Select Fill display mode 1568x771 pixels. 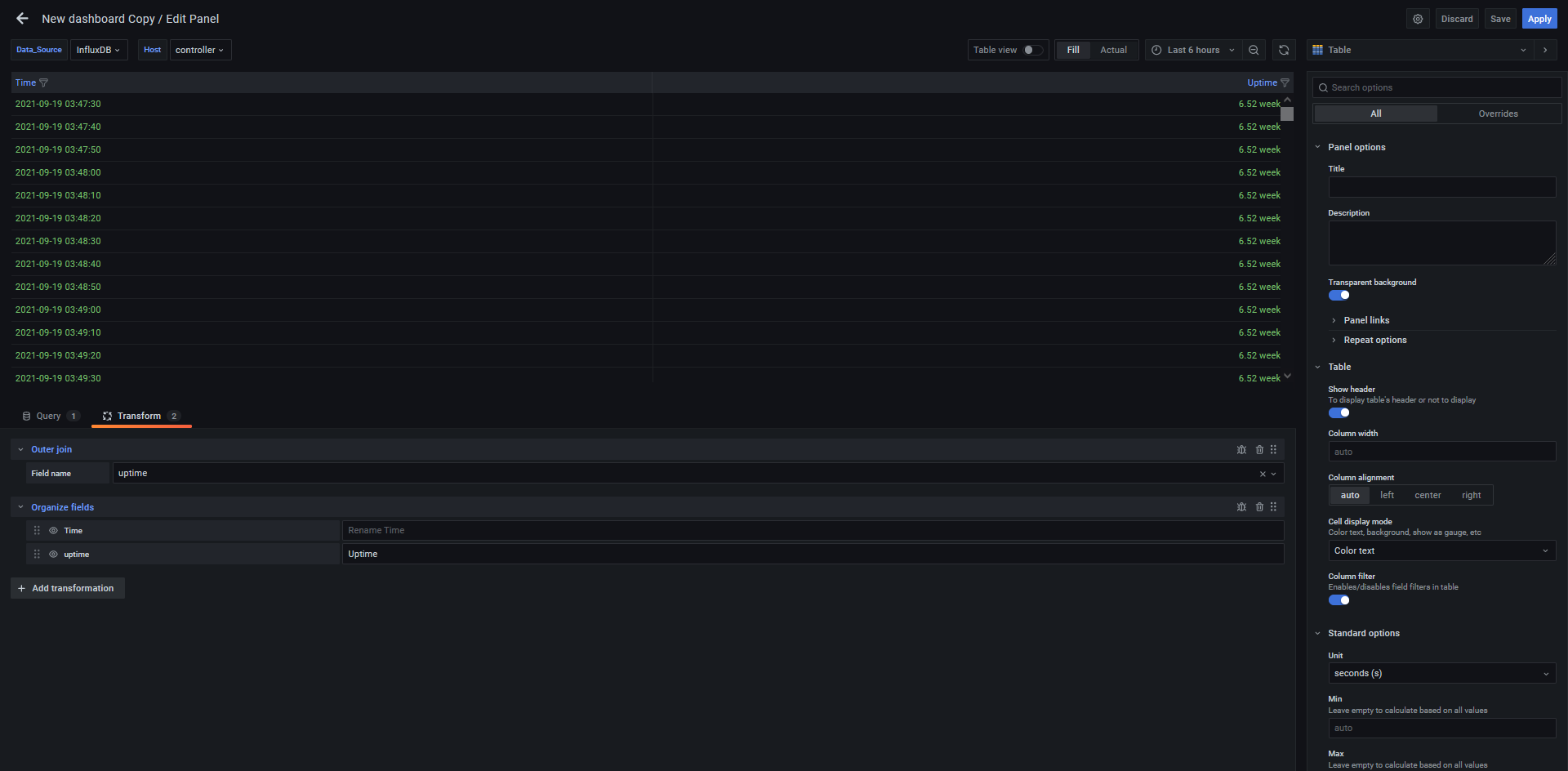tap(1073, 50)
